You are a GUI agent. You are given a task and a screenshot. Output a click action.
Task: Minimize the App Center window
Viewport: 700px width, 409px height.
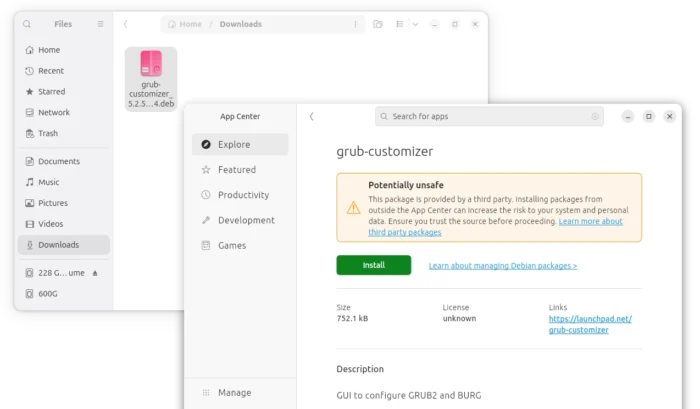tap(628, 117)
